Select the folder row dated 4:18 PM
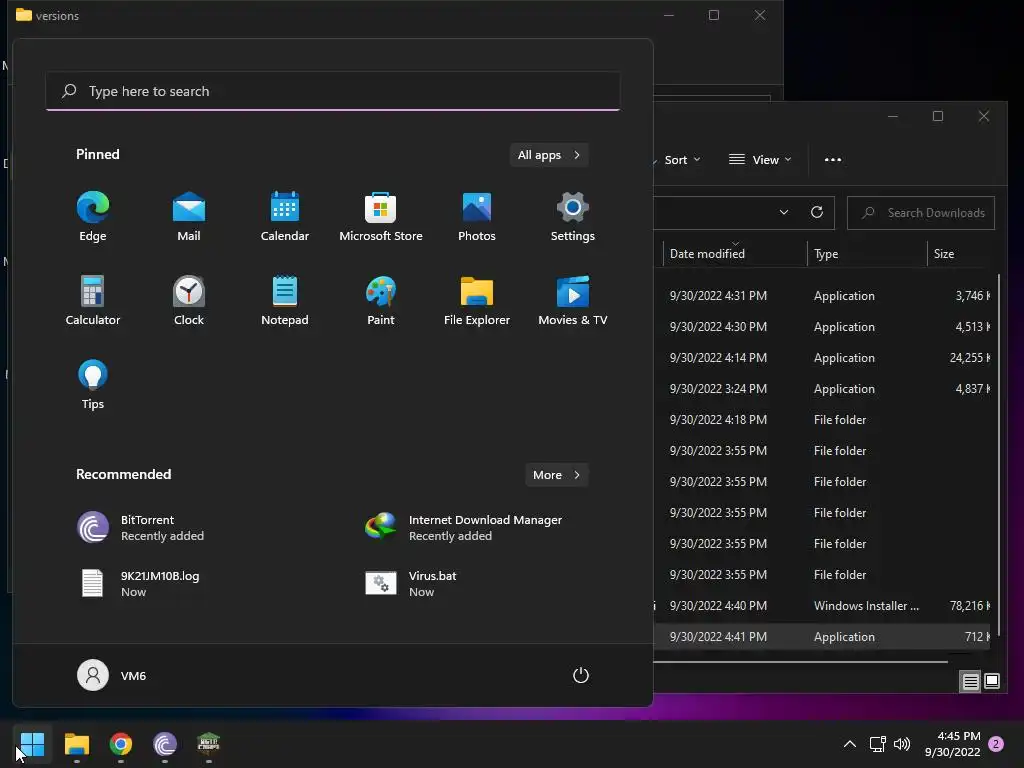 [x=822, y=420]
